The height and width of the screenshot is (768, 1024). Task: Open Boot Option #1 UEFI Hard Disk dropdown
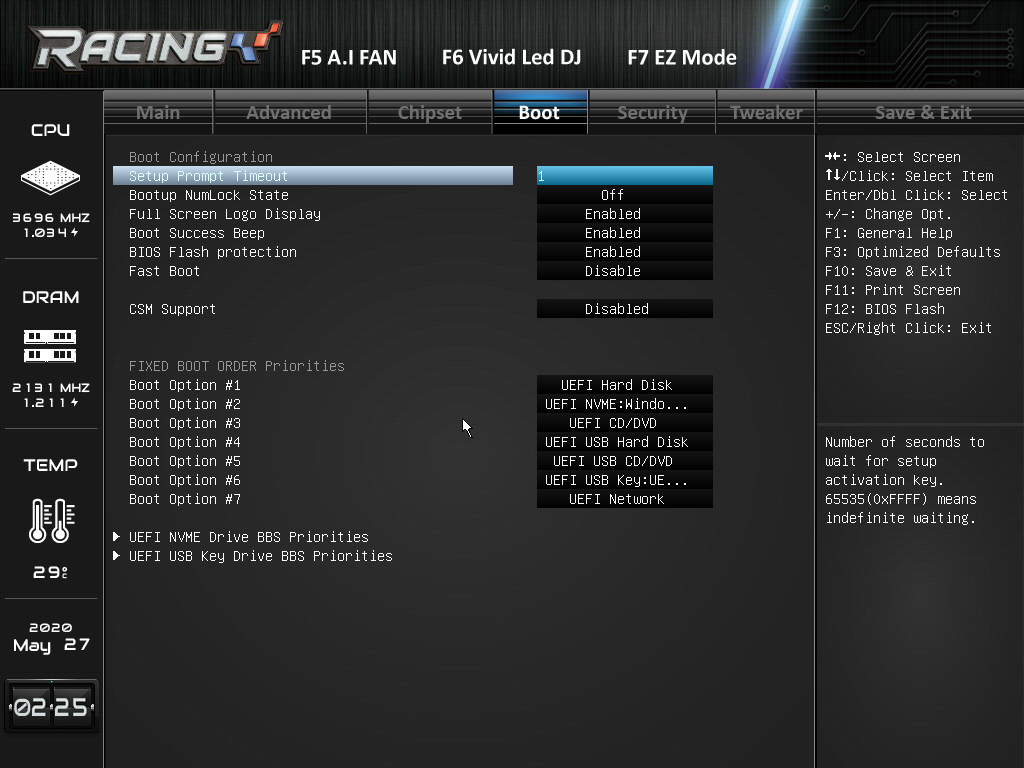[625, 385]
